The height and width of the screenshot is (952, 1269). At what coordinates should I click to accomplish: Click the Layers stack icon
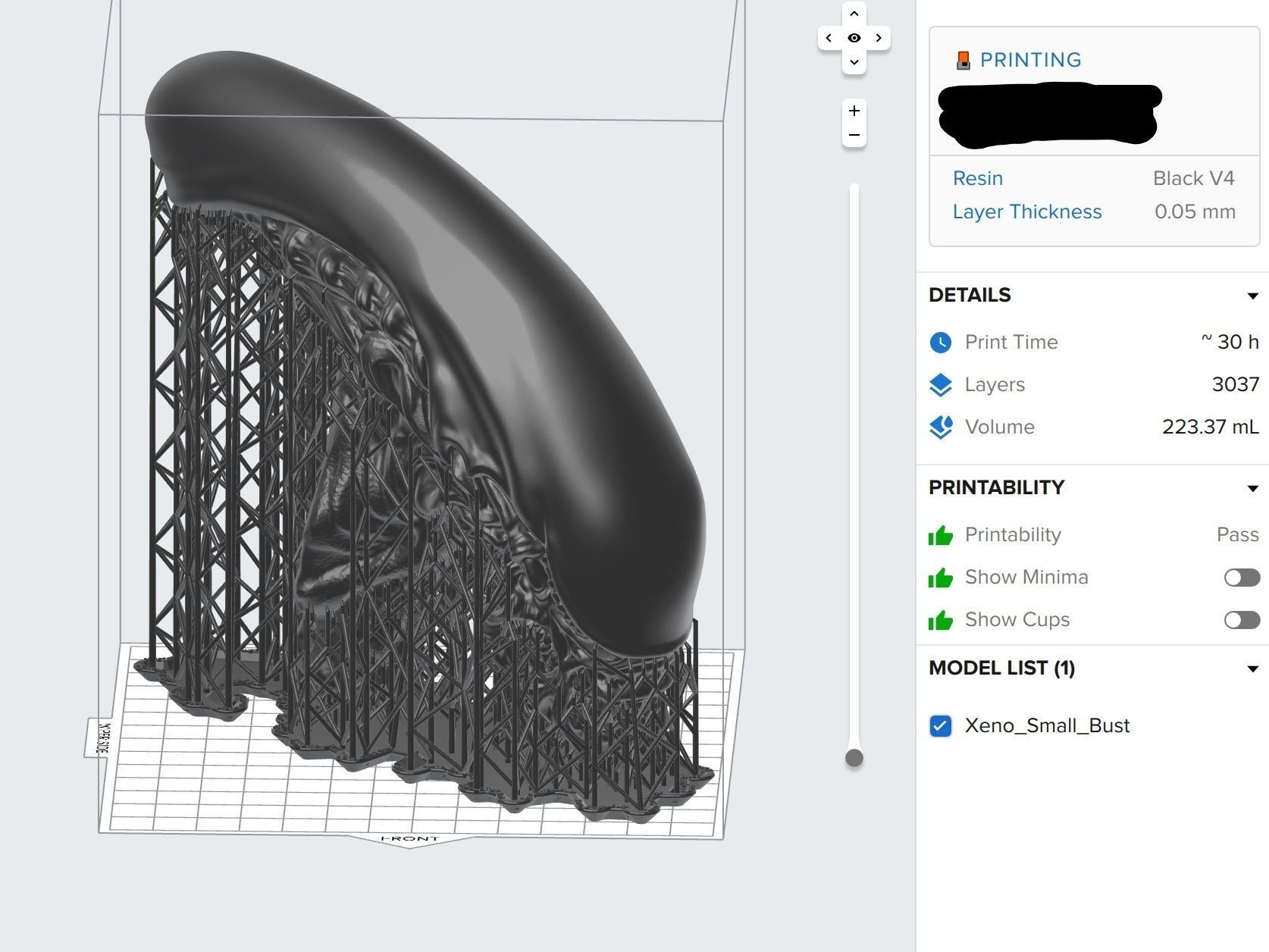(941, 385)
